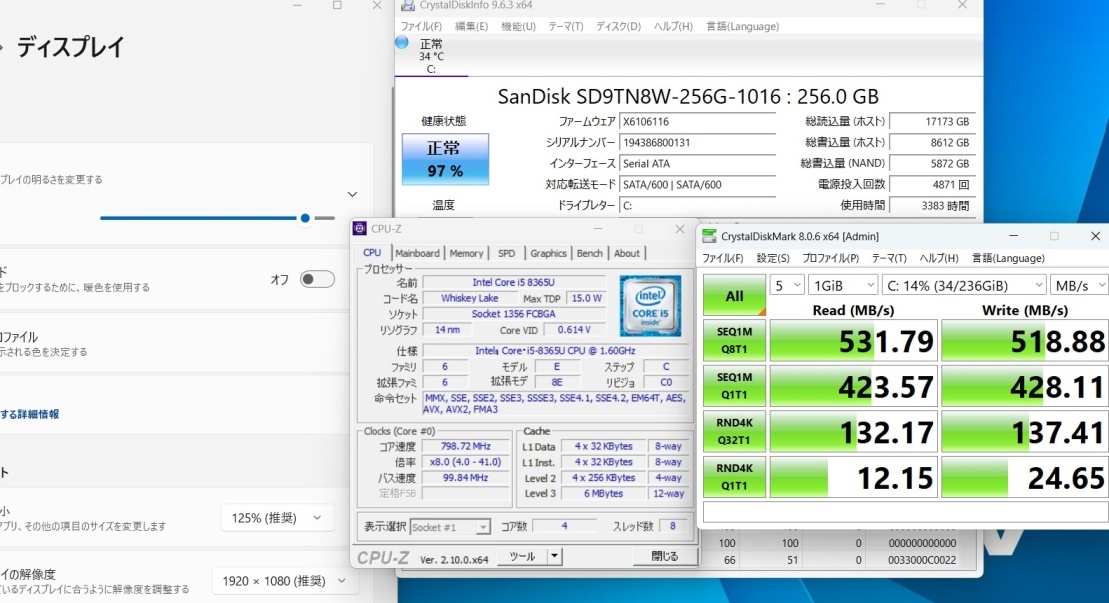
Task: Click the 閉じる button in CPU-Z
Action: click(x=664, y=556)
